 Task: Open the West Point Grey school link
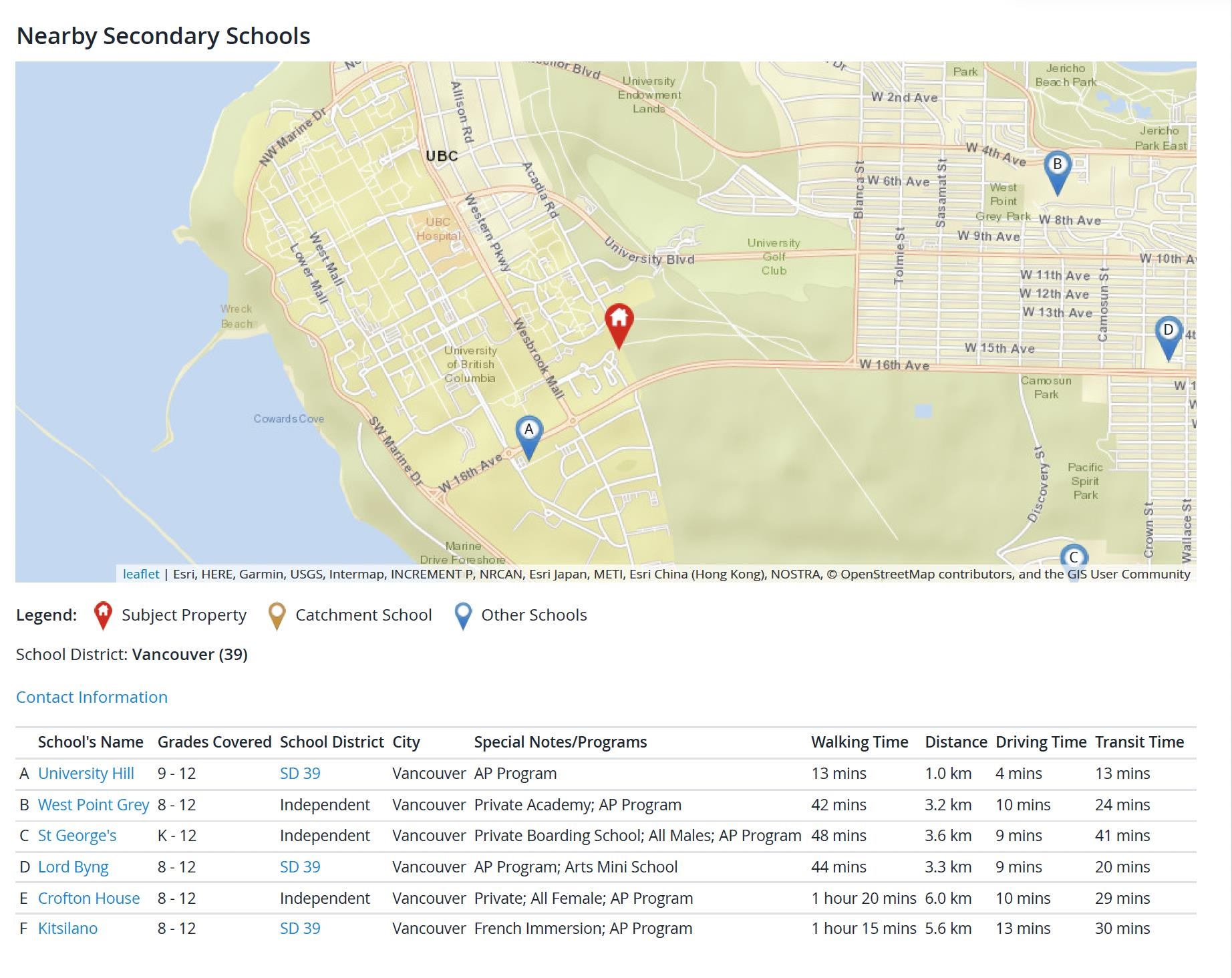pos(93,804)
